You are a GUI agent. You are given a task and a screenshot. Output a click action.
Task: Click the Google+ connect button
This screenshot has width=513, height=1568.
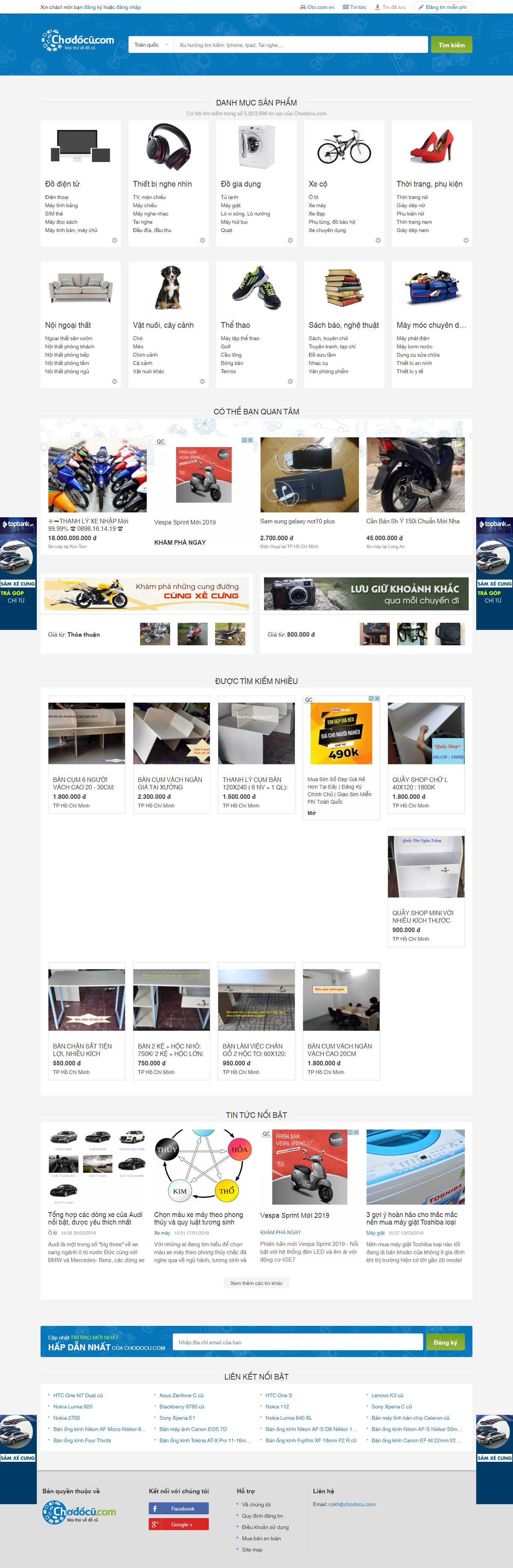(178, 1524)
